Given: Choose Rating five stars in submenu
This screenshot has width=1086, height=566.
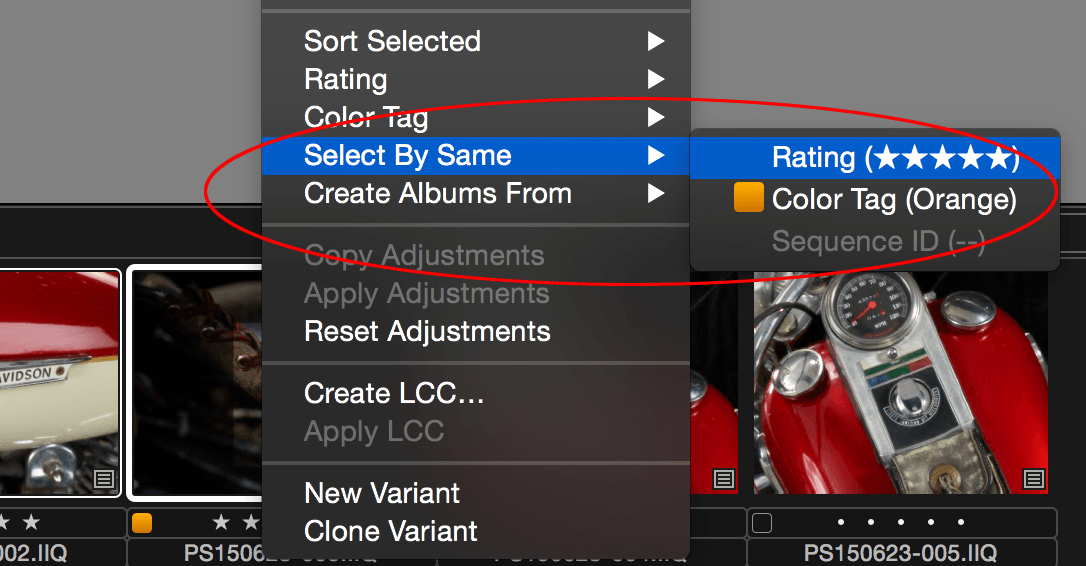Looking at the screenshot, I should pos(875,157).
